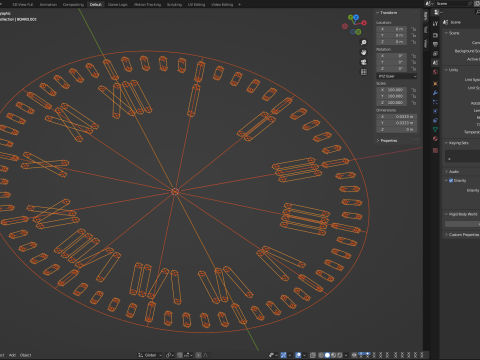480x360 pixels.
Task: Open the Active Tool properties tab icon
Action: [435, 24]
